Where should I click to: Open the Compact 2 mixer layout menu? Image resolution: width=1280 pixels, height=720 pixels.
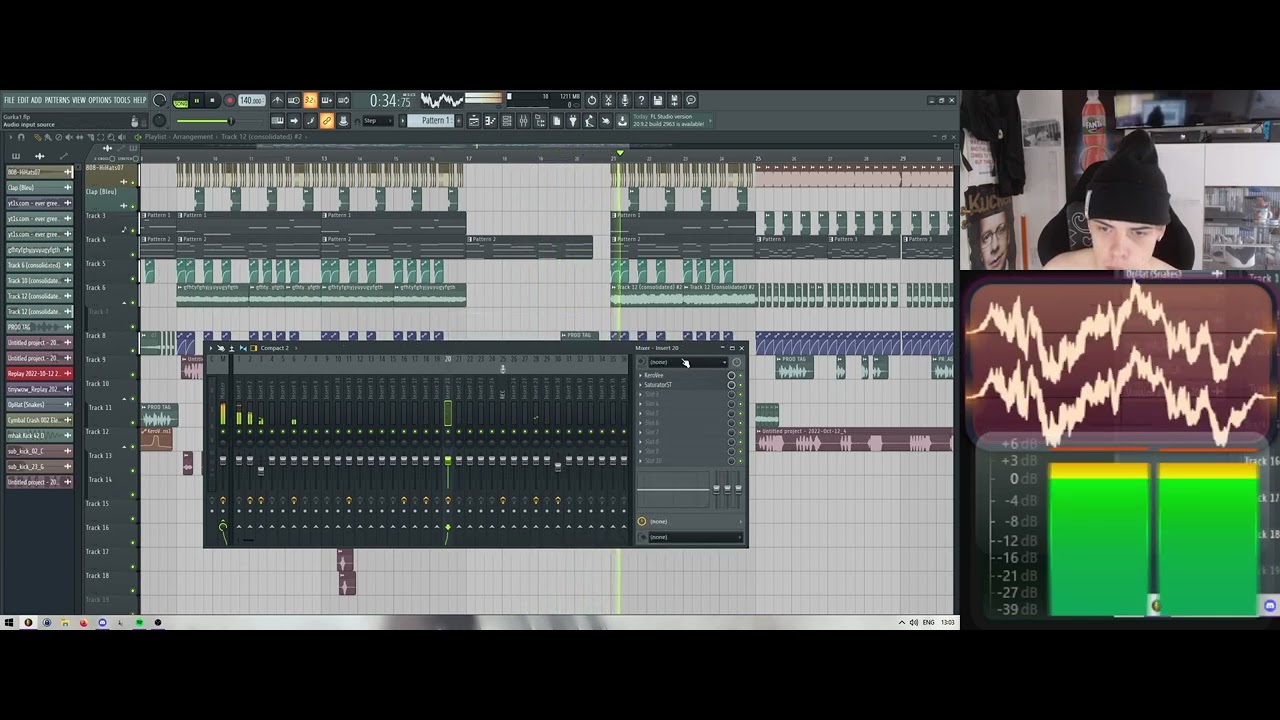click(x=275, y=348)
